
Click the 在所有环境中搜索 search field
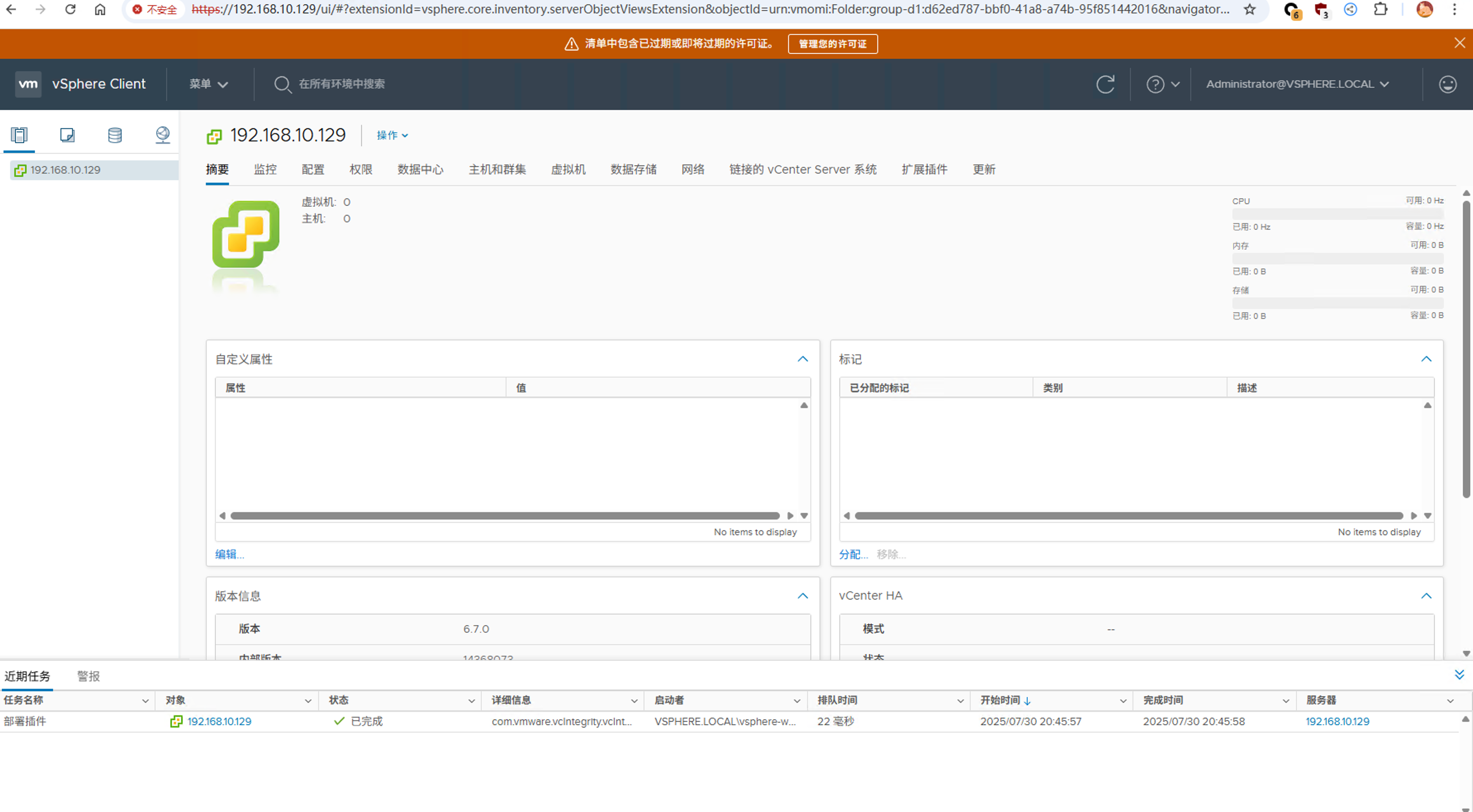click(x=341, y=84)
